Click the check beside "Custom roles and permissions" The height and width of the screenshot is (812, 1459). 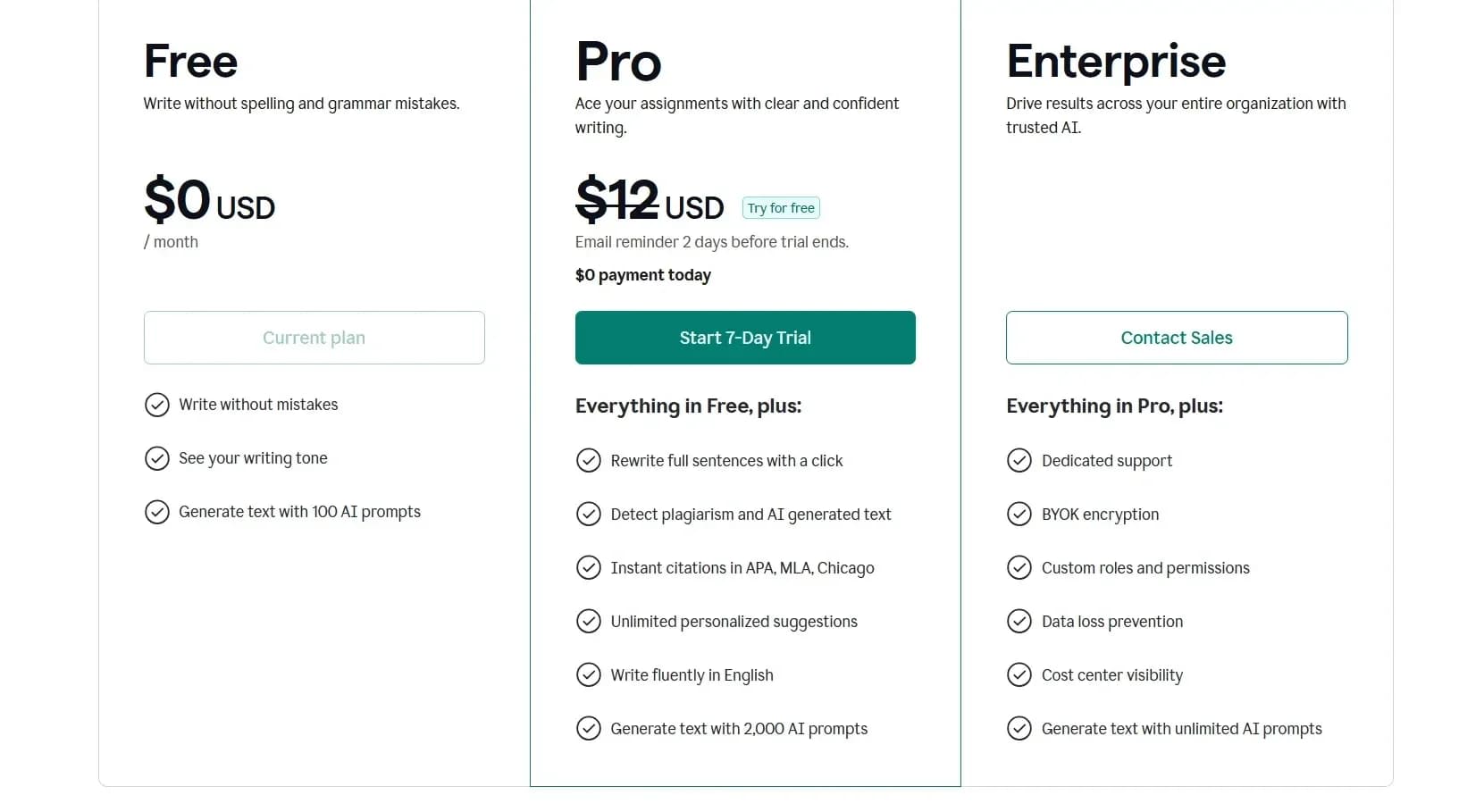(x=1019, y=567)
